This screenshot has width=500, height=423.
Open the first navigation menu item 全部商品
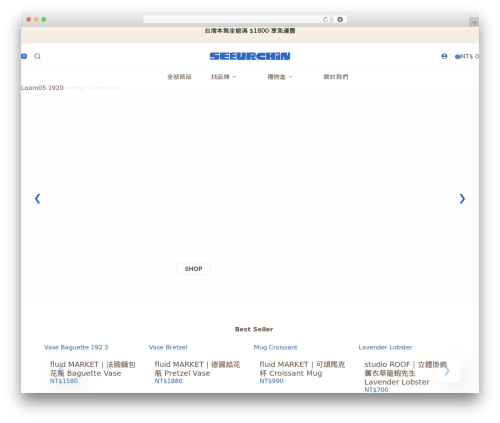[179, 77]
